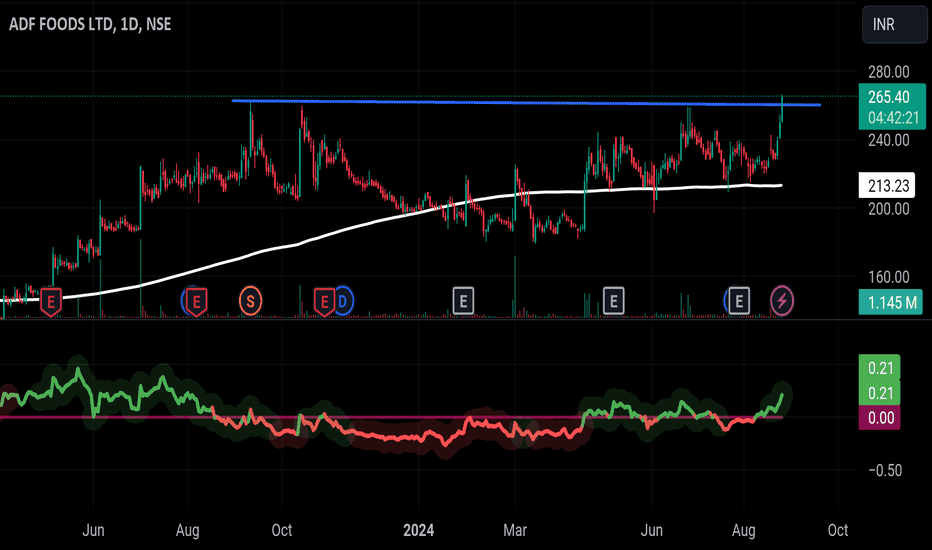The height and width of the screenshot is (550, 932).
Task: Click the magenta 0.00 indicator label
Action: tap(880, 418)
